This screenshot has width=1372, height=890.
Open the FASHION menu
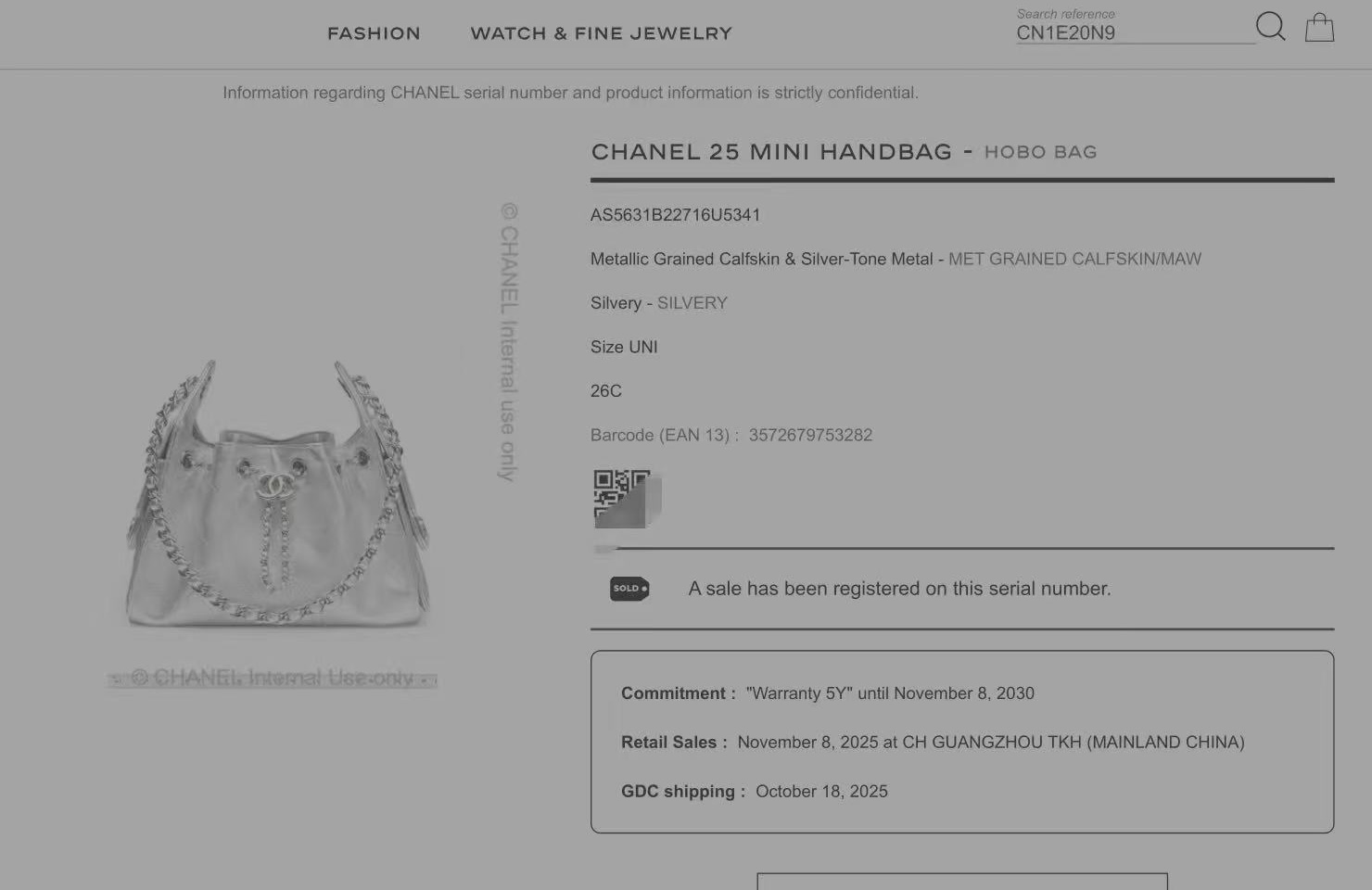pos(374,33)
